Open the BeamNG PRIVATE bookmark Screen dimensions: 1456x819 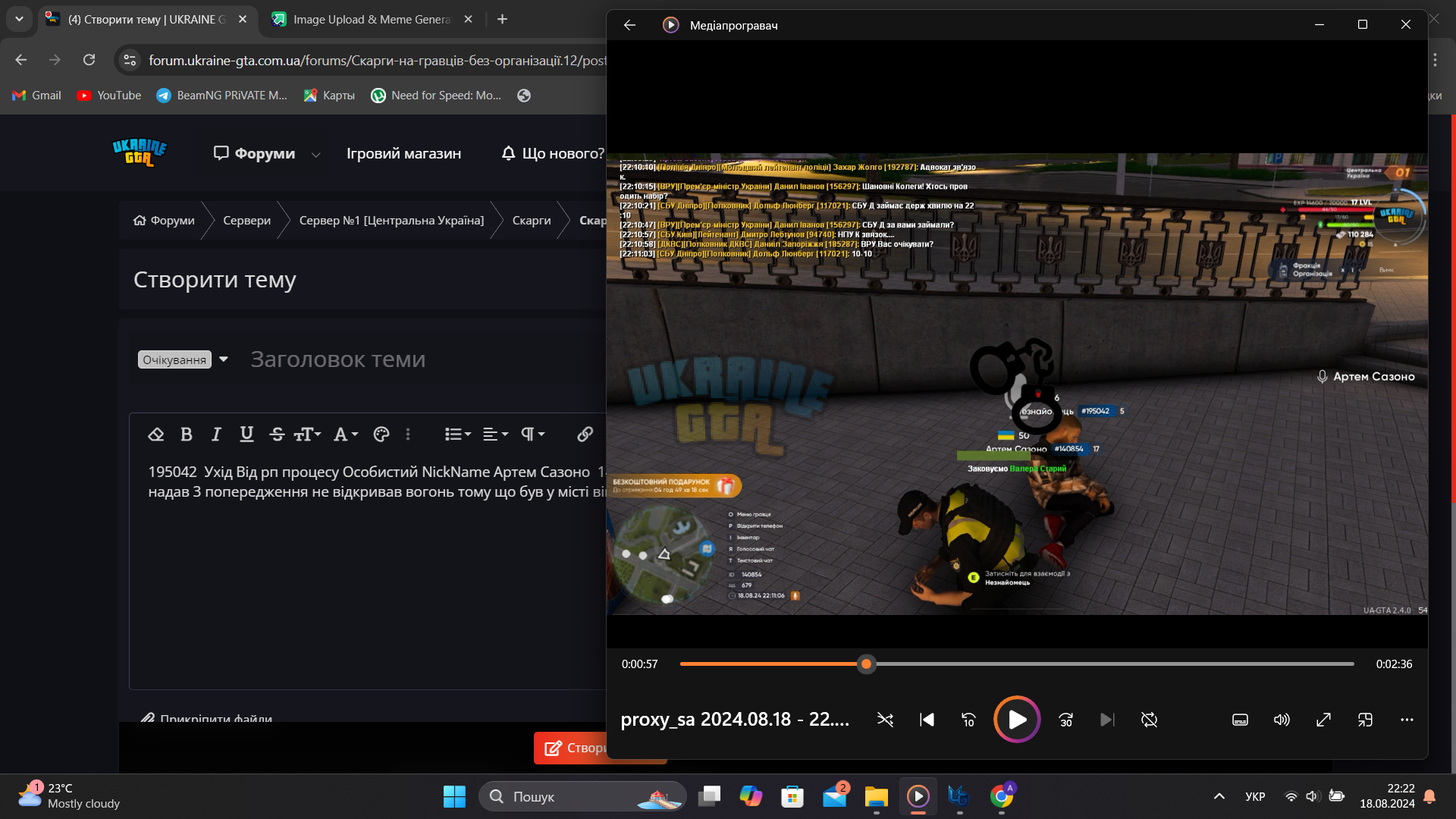pyautogui.click(x=221, y=96)
